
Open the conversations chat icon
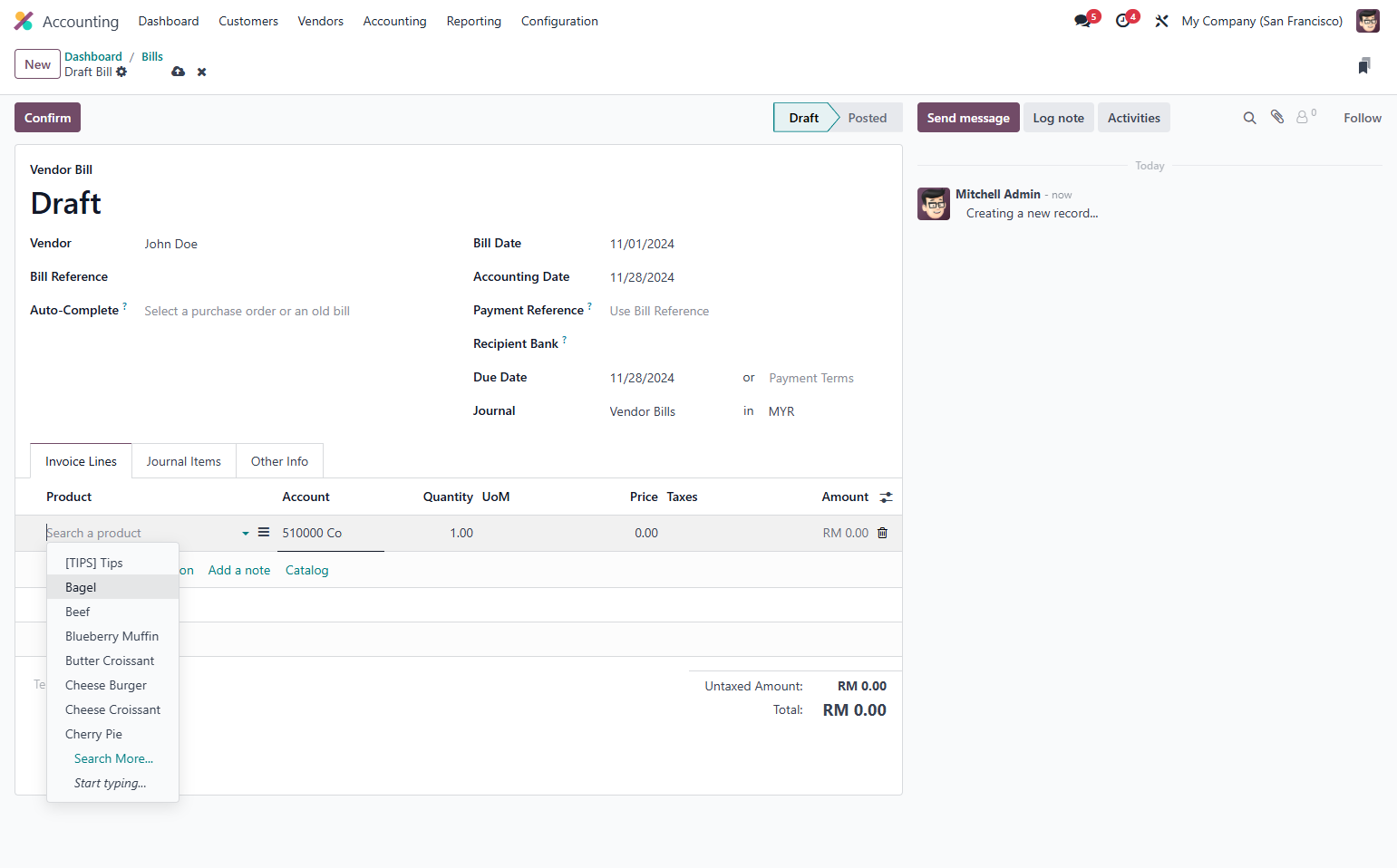[1082, 21]
